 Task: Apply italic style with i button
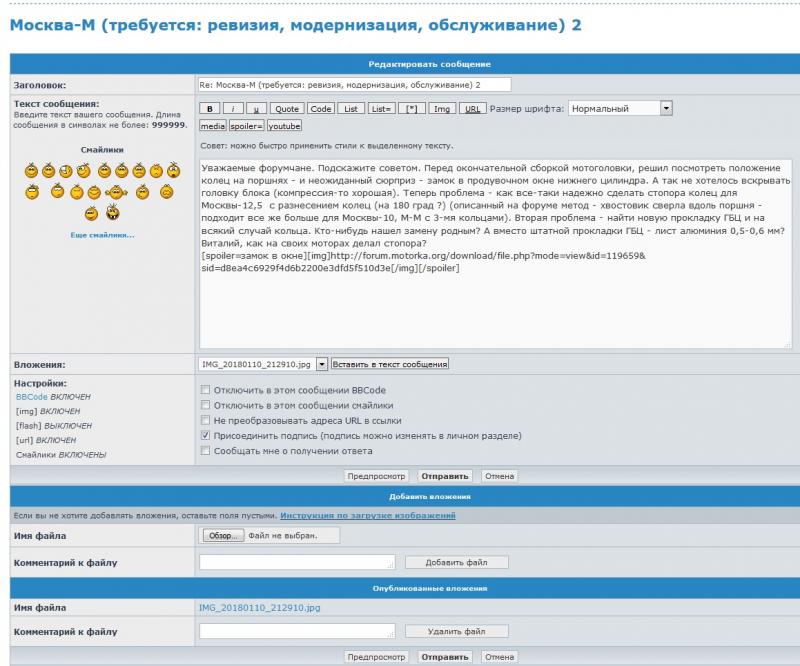click(x=232, y=108)
